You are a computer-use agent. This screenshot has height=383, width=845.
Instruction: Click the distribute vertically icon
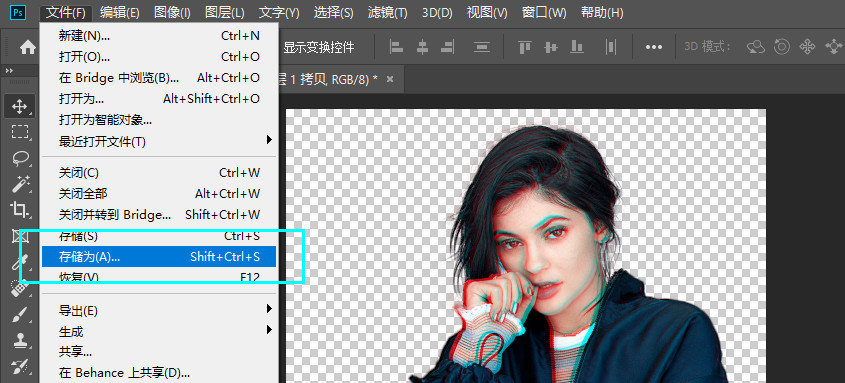(x=481, y=47)
